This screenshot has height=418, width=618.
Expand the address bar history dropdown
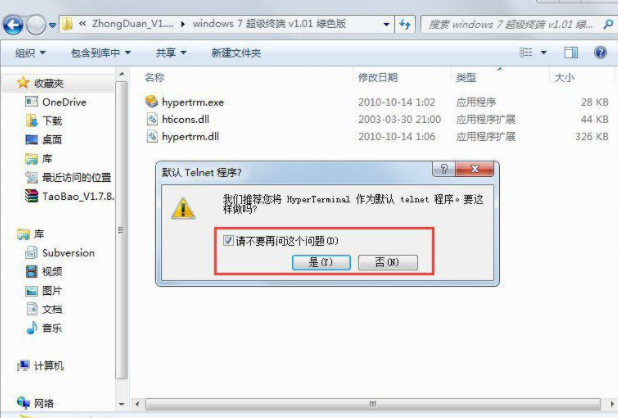tap(386, 25)
